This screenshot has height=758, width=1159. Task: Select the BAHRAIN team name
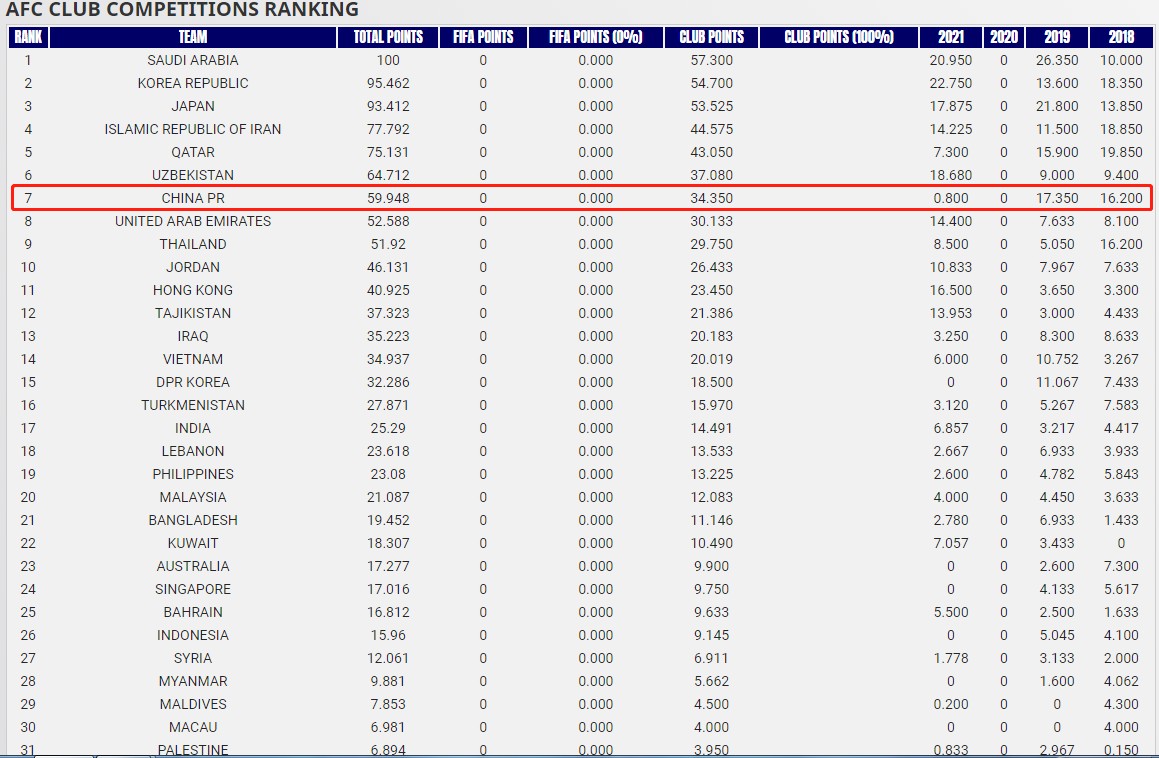pyautogui.click(x=193, y=611)
